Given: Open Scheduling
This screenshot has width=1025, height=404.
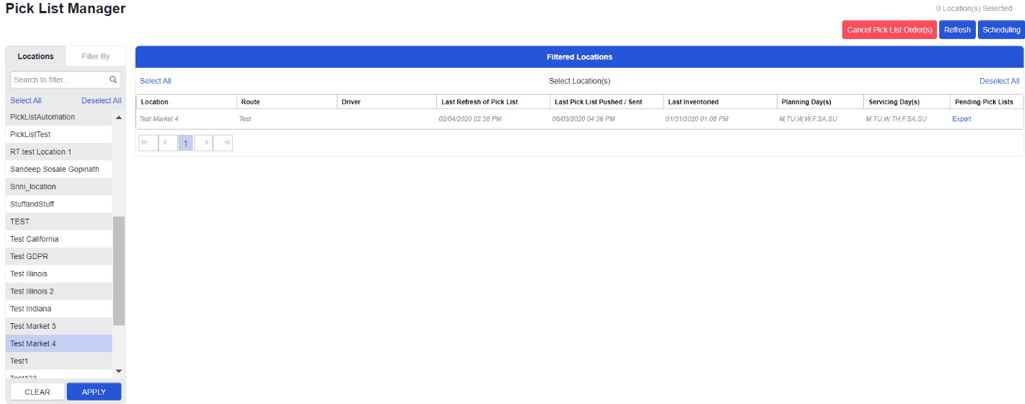Looking at the screenshot, I should pos(1000,30).
